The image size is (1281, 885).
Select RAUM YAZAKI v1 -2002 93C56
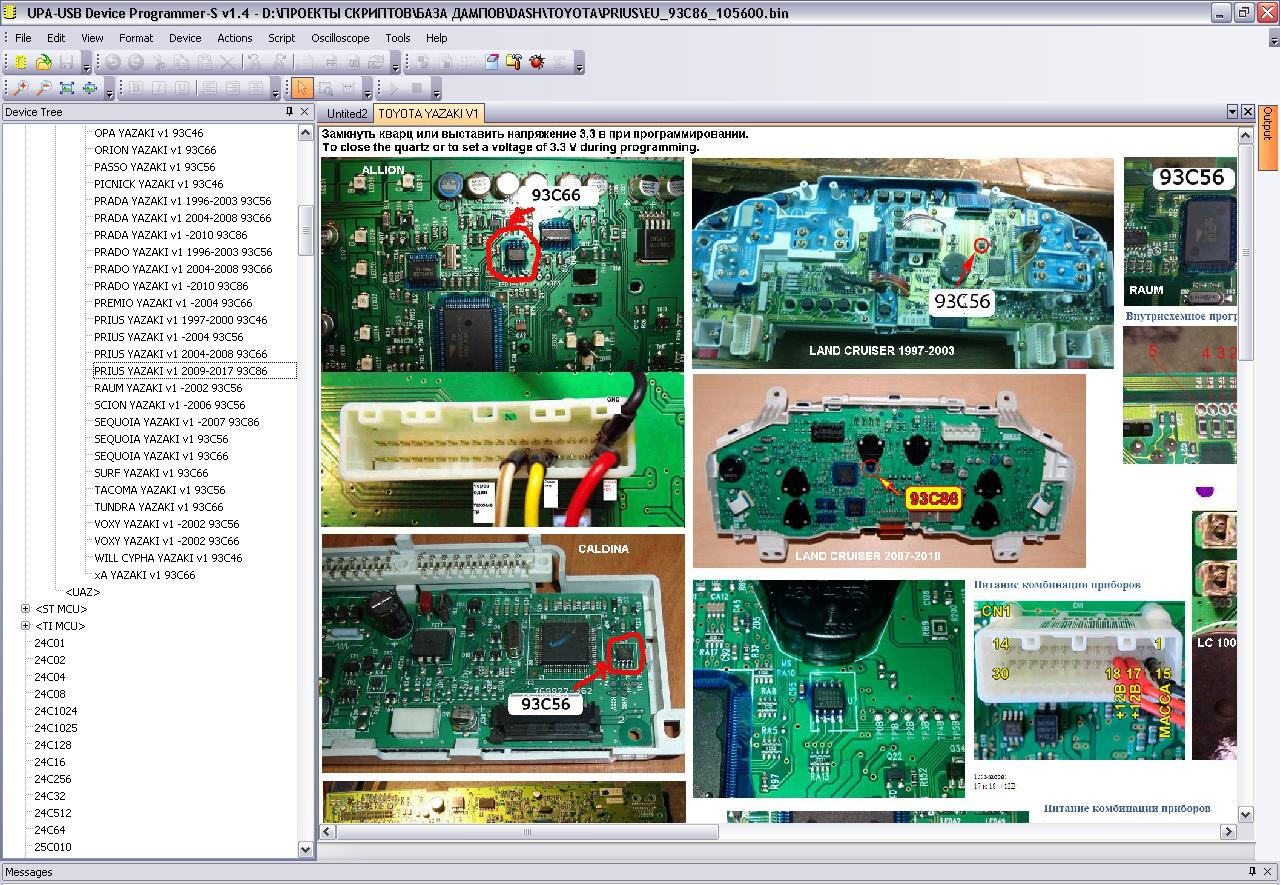[168, 388]
